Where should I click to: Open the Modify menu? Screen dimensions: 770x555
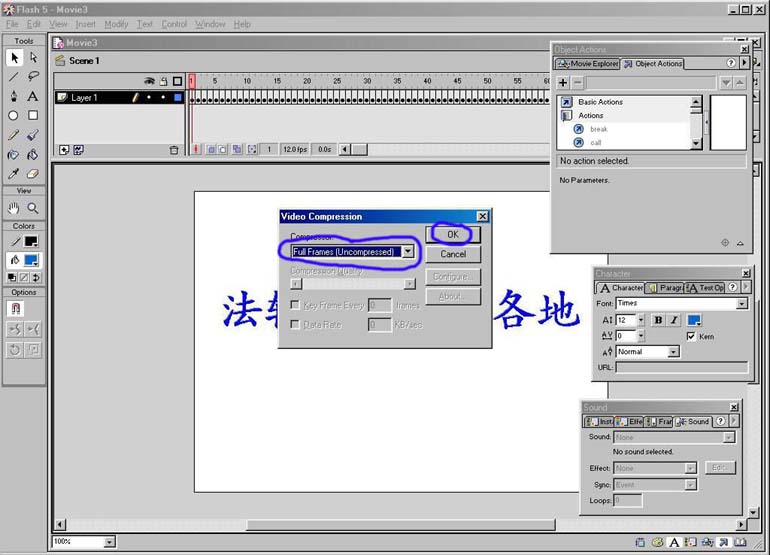(116, 24)
